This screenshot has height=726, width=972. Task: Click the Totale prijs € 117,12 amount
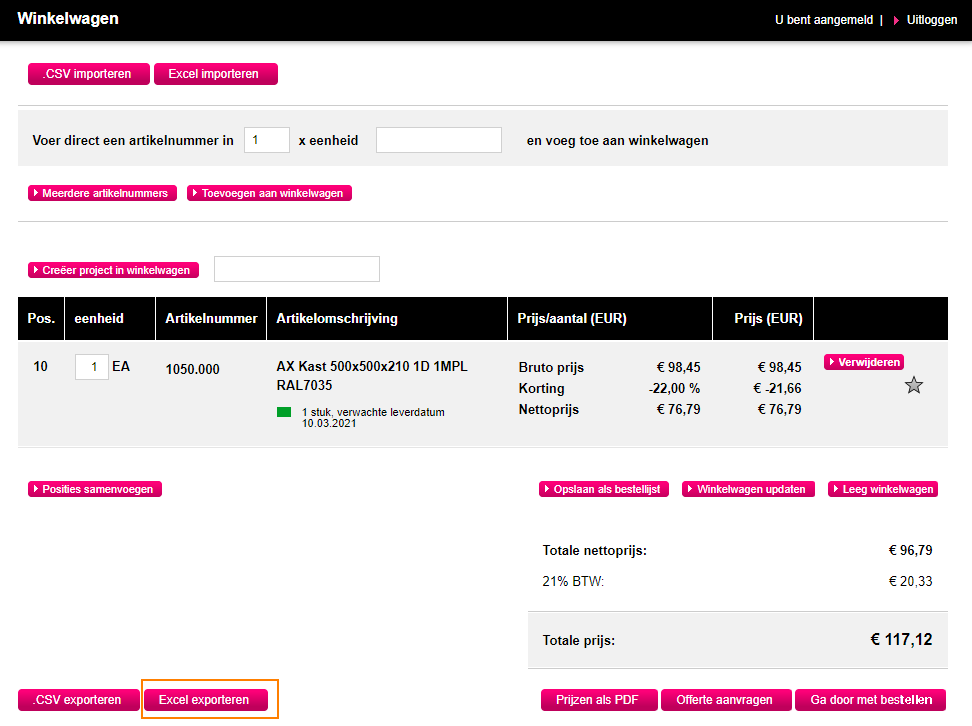pyautogui.click(x=901, y=640)
